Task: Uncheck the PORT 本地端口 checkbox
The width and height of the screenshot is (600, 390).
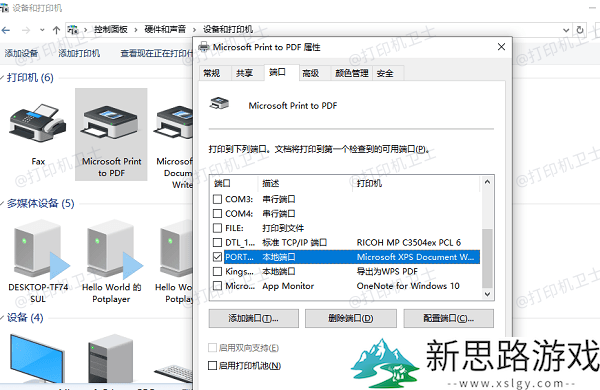Action: (x=217, y=257)
